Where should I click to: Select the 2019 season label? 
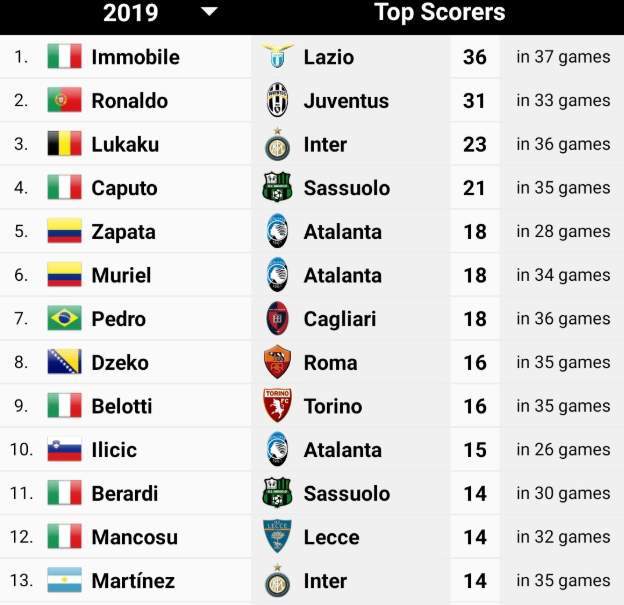130,13
